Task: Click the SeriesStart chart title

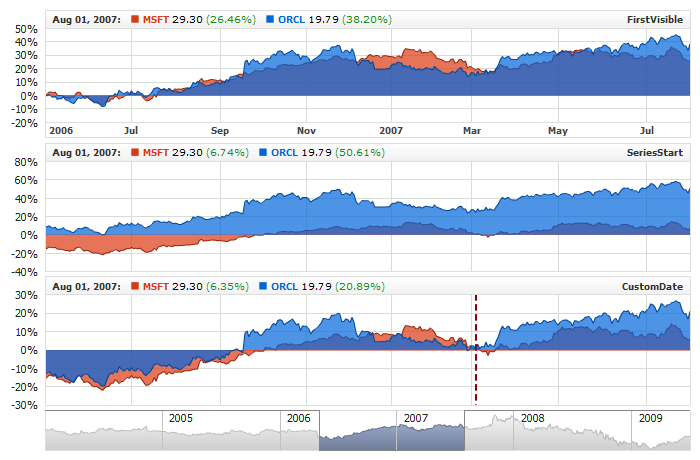Action: (659, 153)
